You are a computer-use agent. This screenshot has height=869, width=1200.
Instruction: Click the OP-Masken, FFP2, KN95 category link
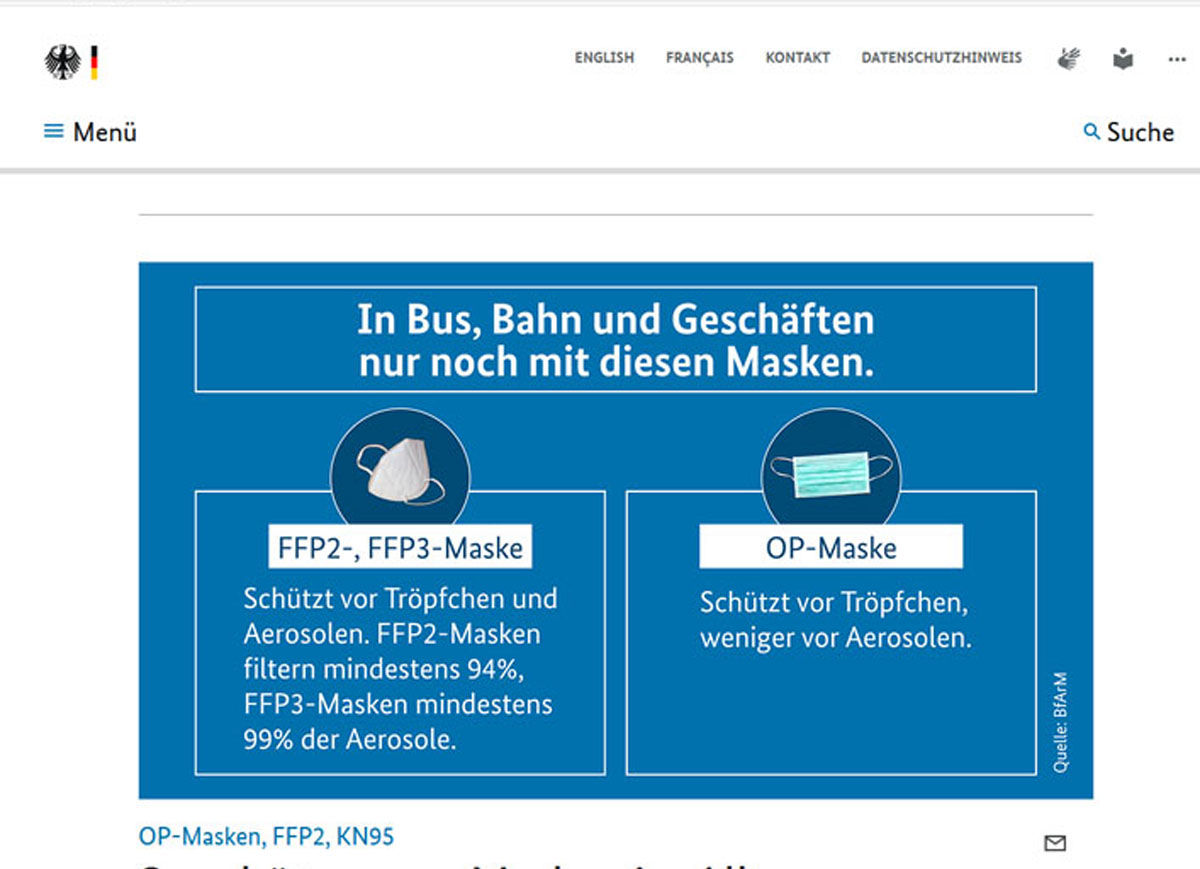[266, 836]
